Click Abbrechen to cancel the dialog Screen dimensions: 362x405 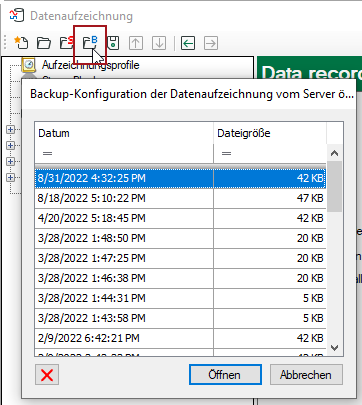pyautogui.click(x=306, y=375)
